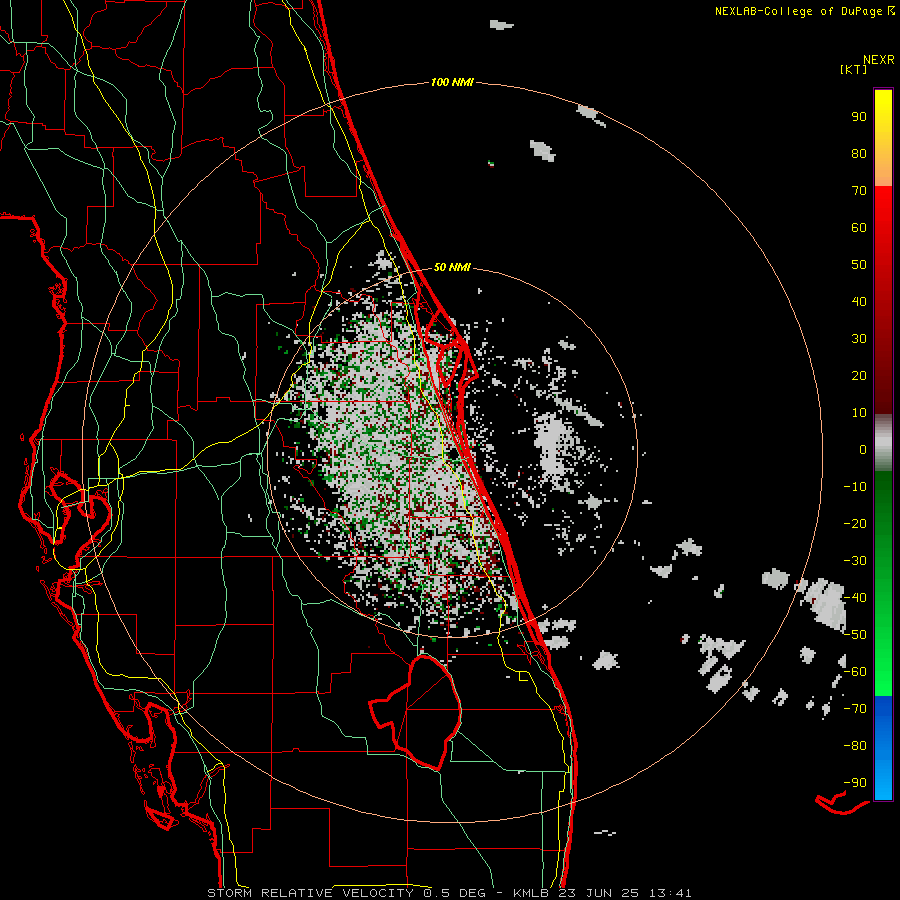Click the 80 value on the velocity scale
Screen dimensions: 900x900
point(859,154)
